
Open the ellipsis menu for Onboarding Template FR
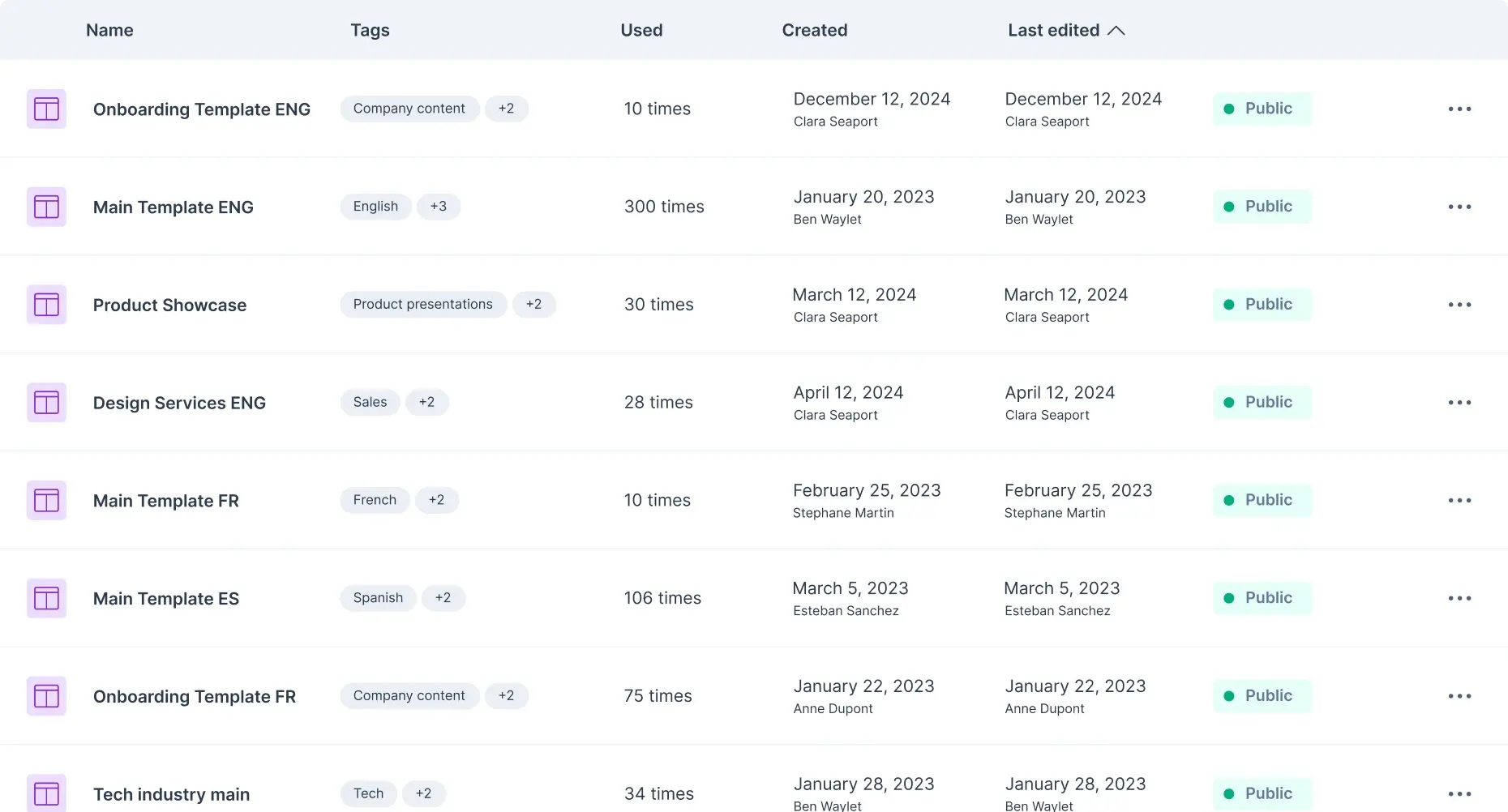click(1459, 696)
